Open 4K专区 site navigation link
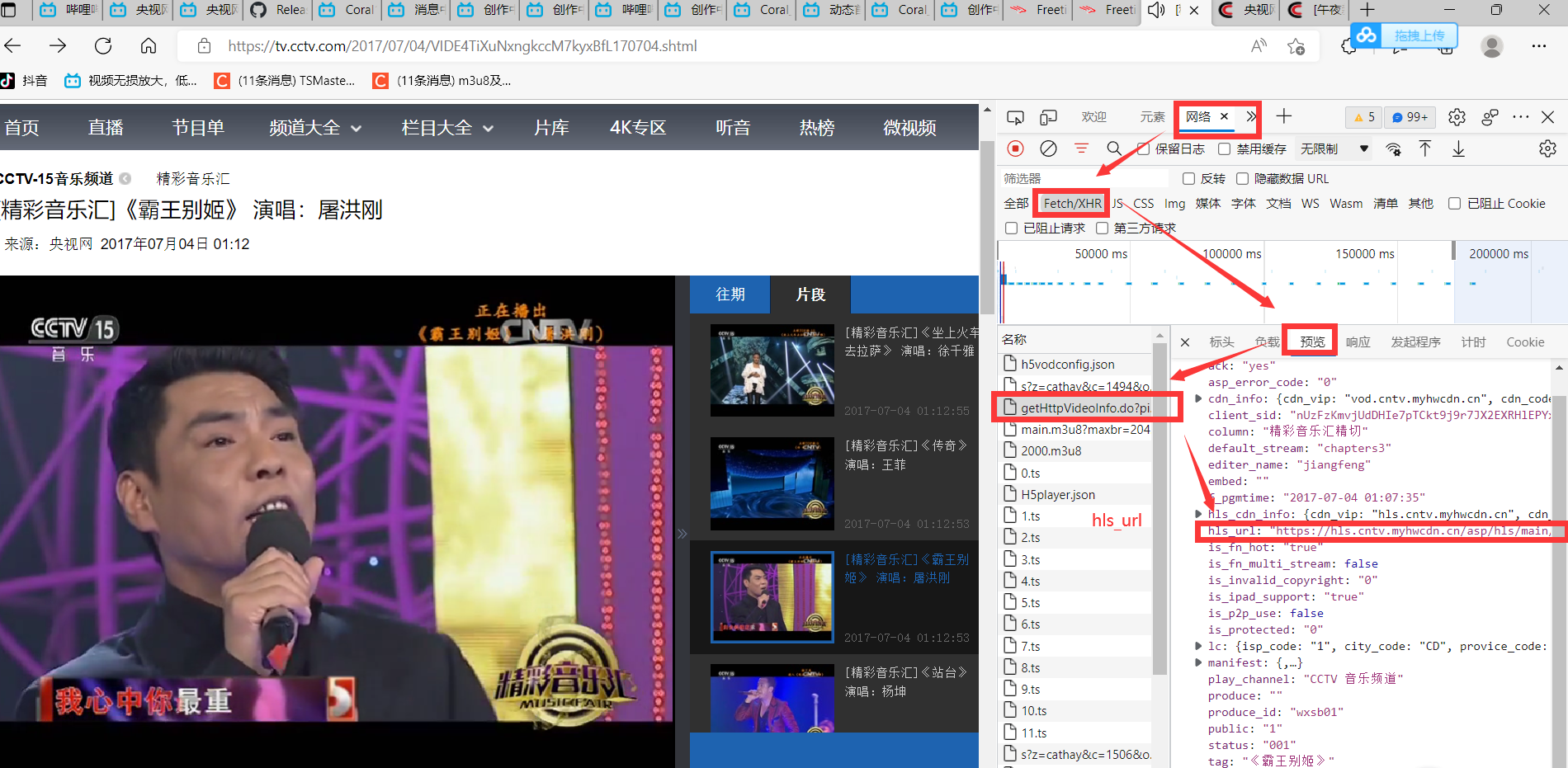Screen dimensions: 1568x768 coord(638,128)
